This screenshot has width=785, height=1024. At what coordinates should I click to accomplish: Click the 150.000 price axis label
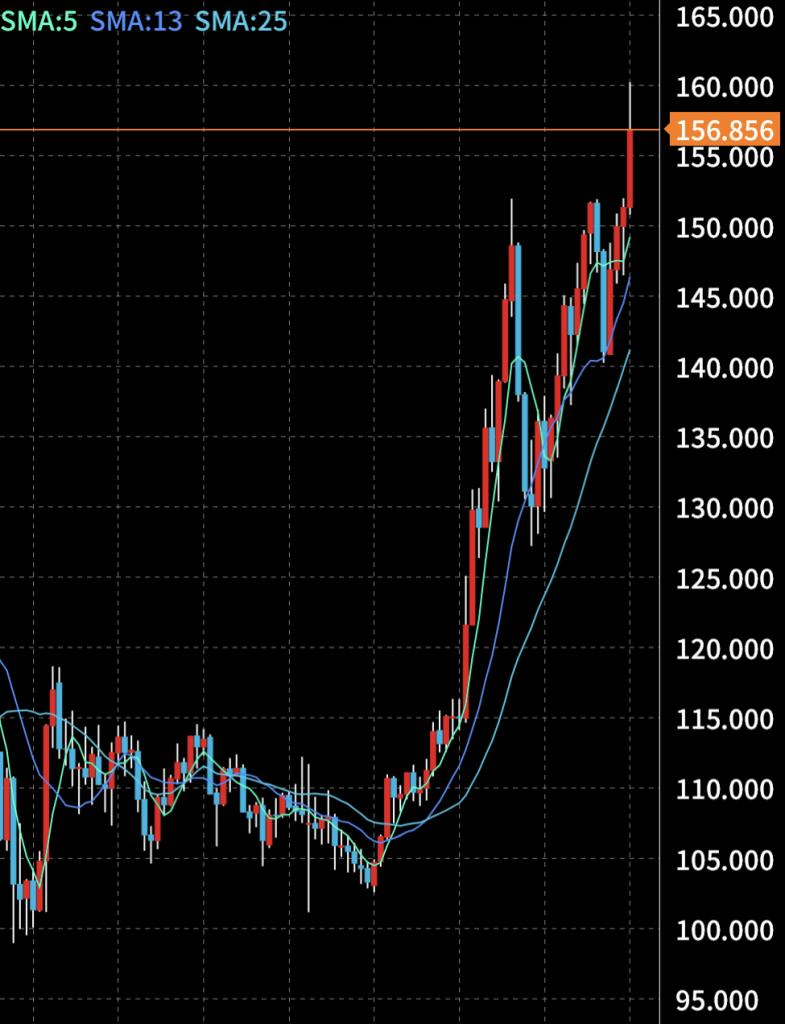point(724,228)
